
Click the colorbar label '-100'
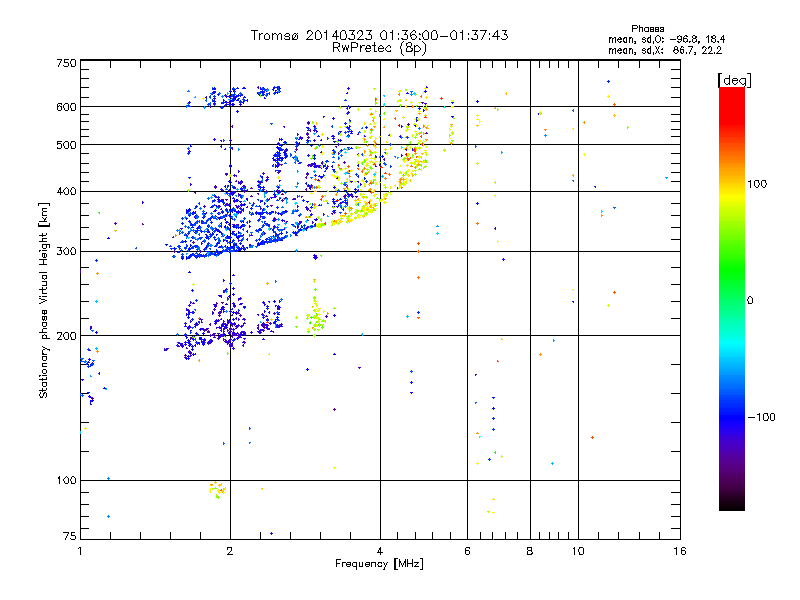point(761,417)
